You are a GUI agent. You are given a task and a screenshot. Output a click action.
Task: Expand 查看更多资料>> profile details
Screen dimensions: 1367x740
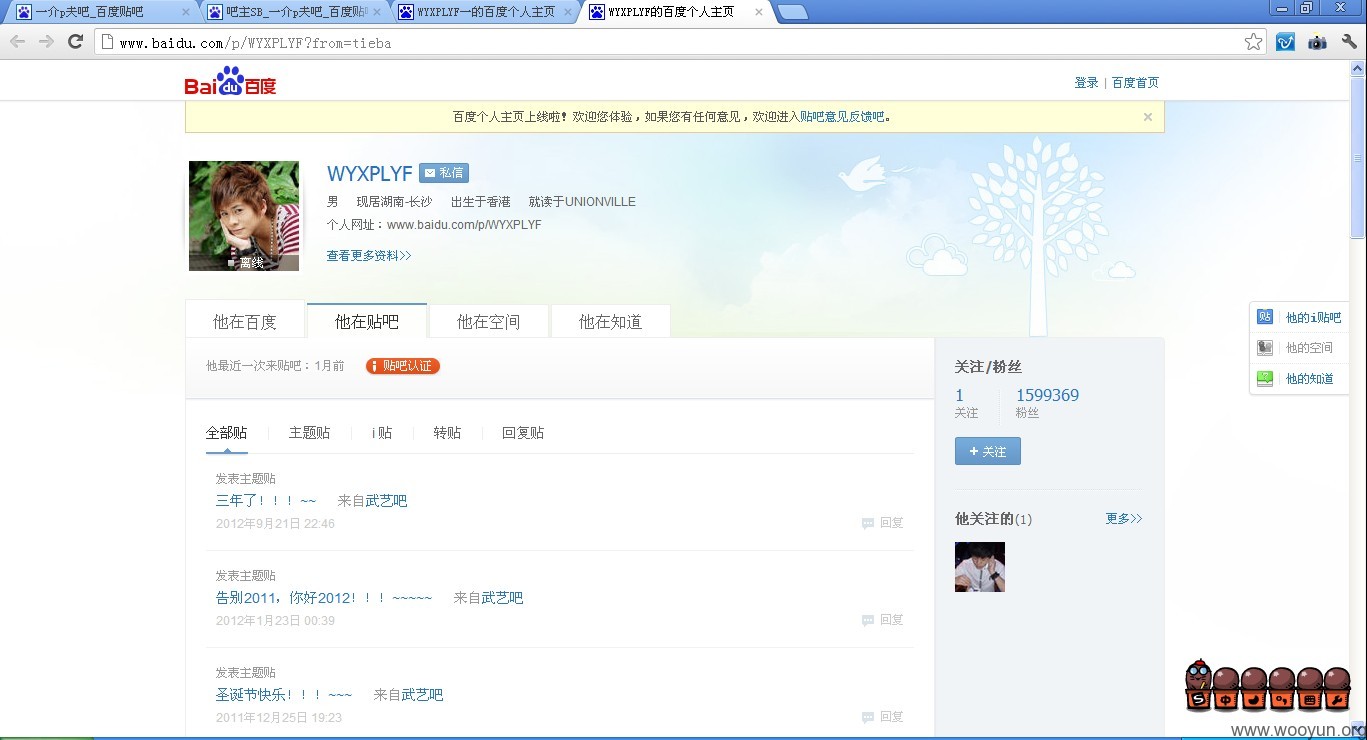[x=369, y=256]
